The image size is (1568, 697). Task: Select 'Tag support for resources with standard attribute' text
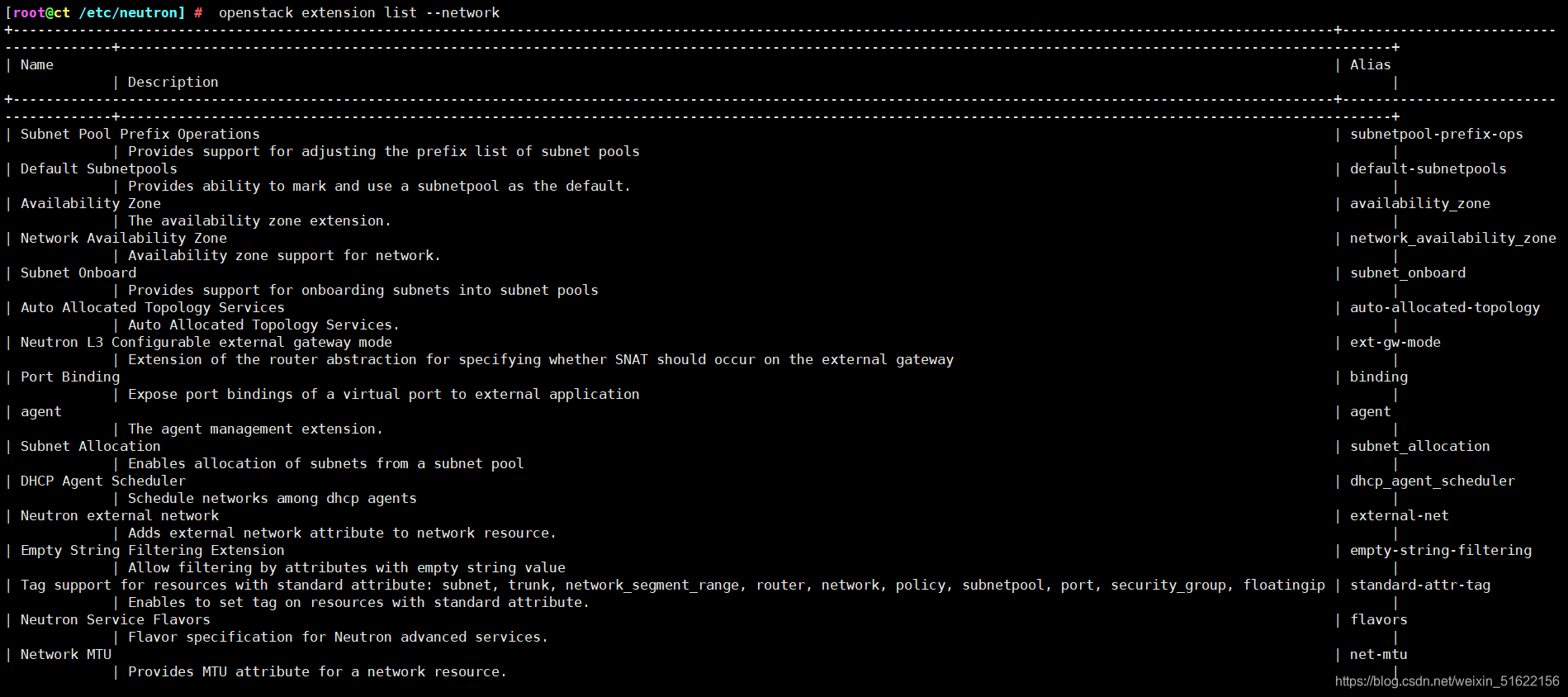[673, 586]
